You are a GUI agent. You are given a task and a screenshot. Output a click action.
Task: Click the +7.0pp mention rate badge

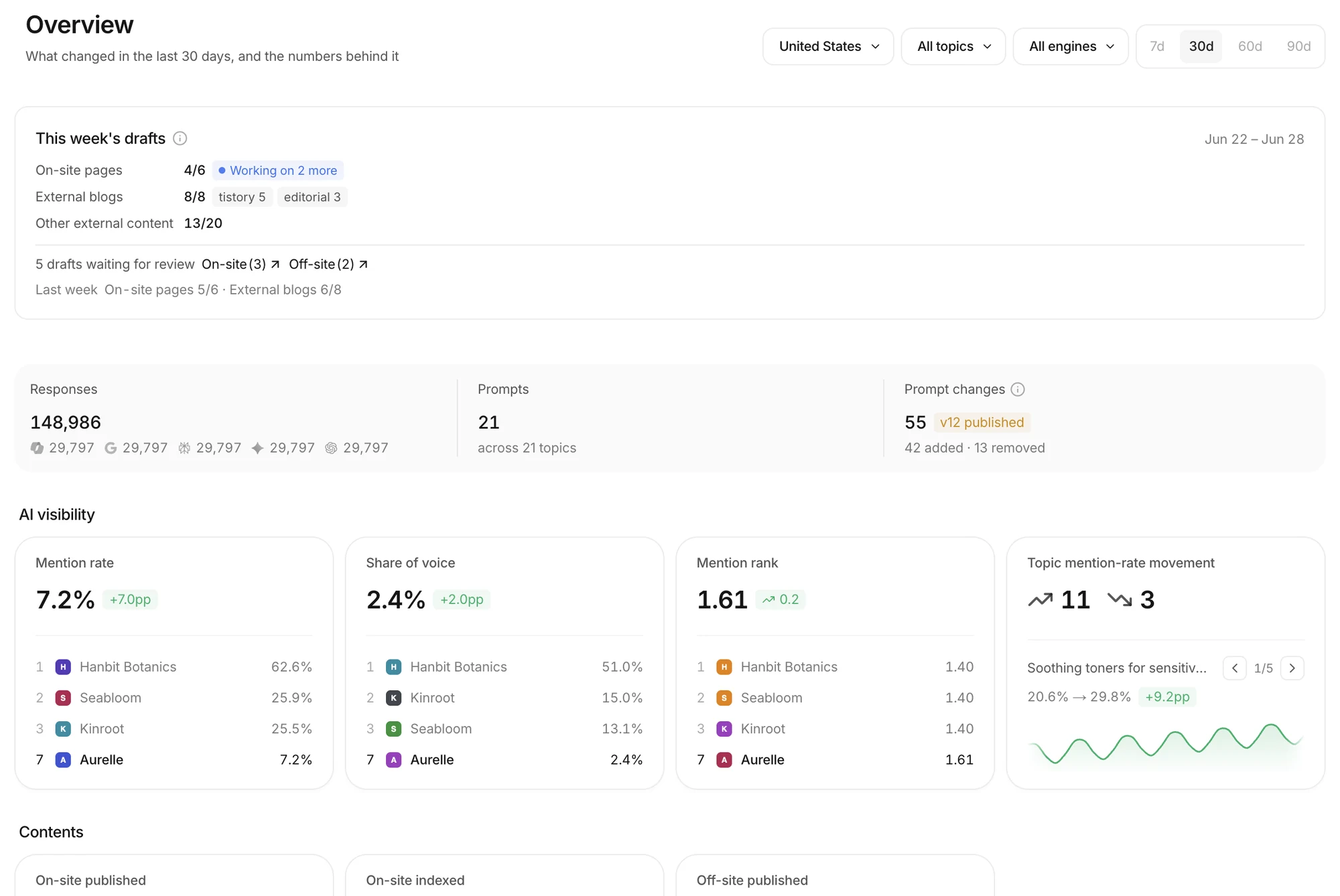(130, 599)
